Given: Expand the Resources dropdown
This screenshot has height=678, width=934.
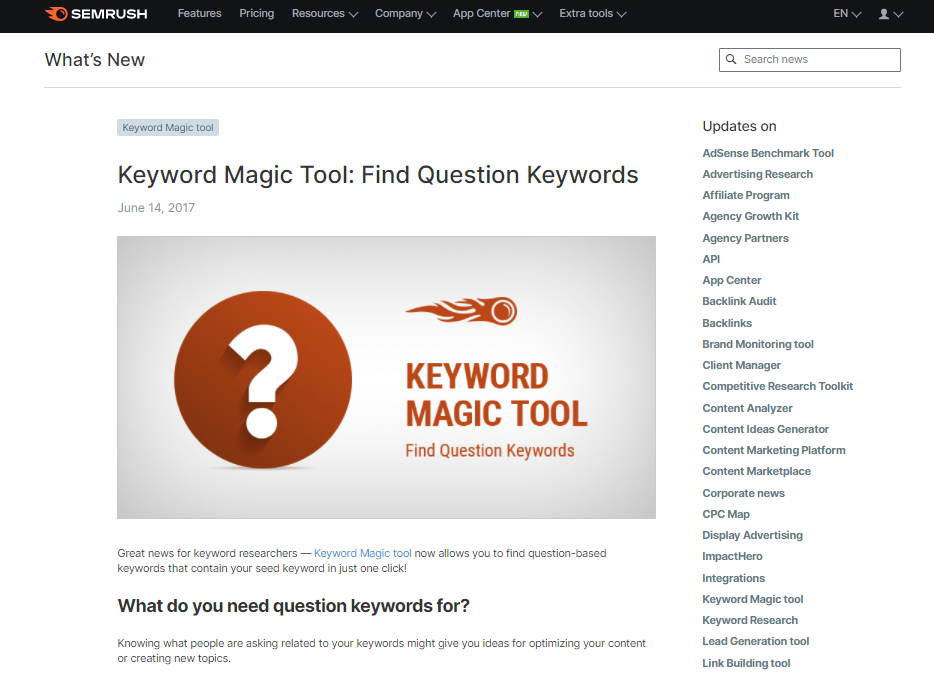Looking at the screenshot, I should coord(325,13).
